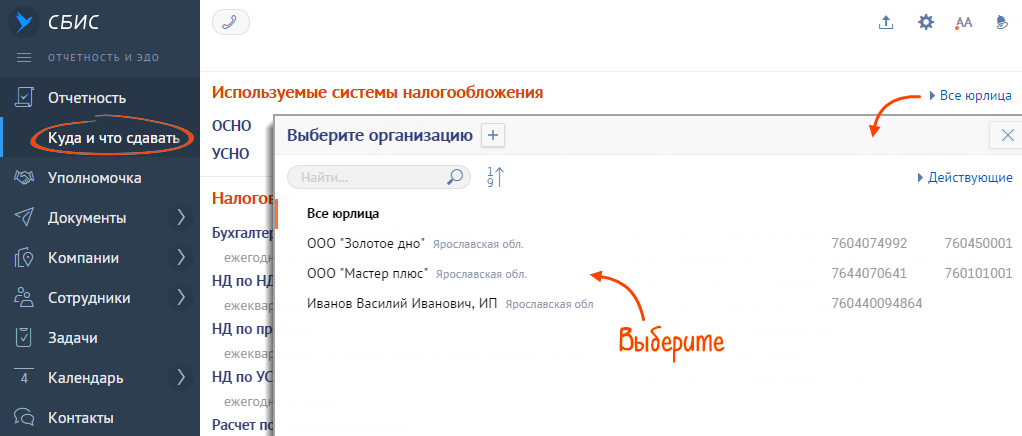The image size is (1022, 436).
Task: Expand the Документы submenu arrow
Action: pyautogui.click(x=181, y=218)
